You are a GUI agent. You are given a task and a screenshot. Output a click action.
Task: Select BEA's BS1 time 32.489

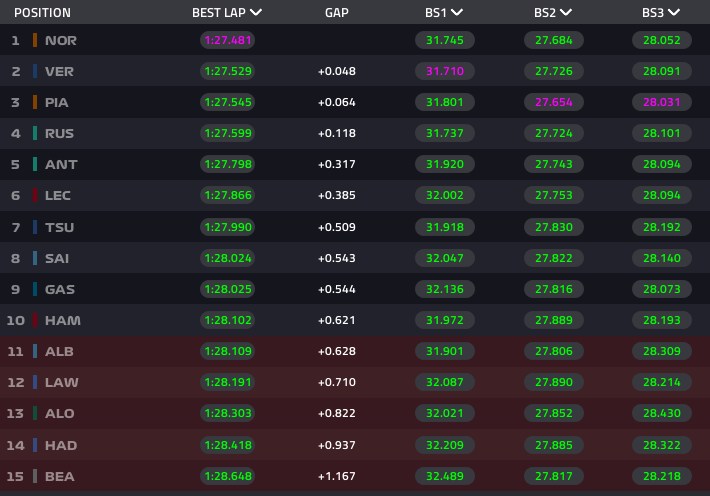tap(445, 476)
